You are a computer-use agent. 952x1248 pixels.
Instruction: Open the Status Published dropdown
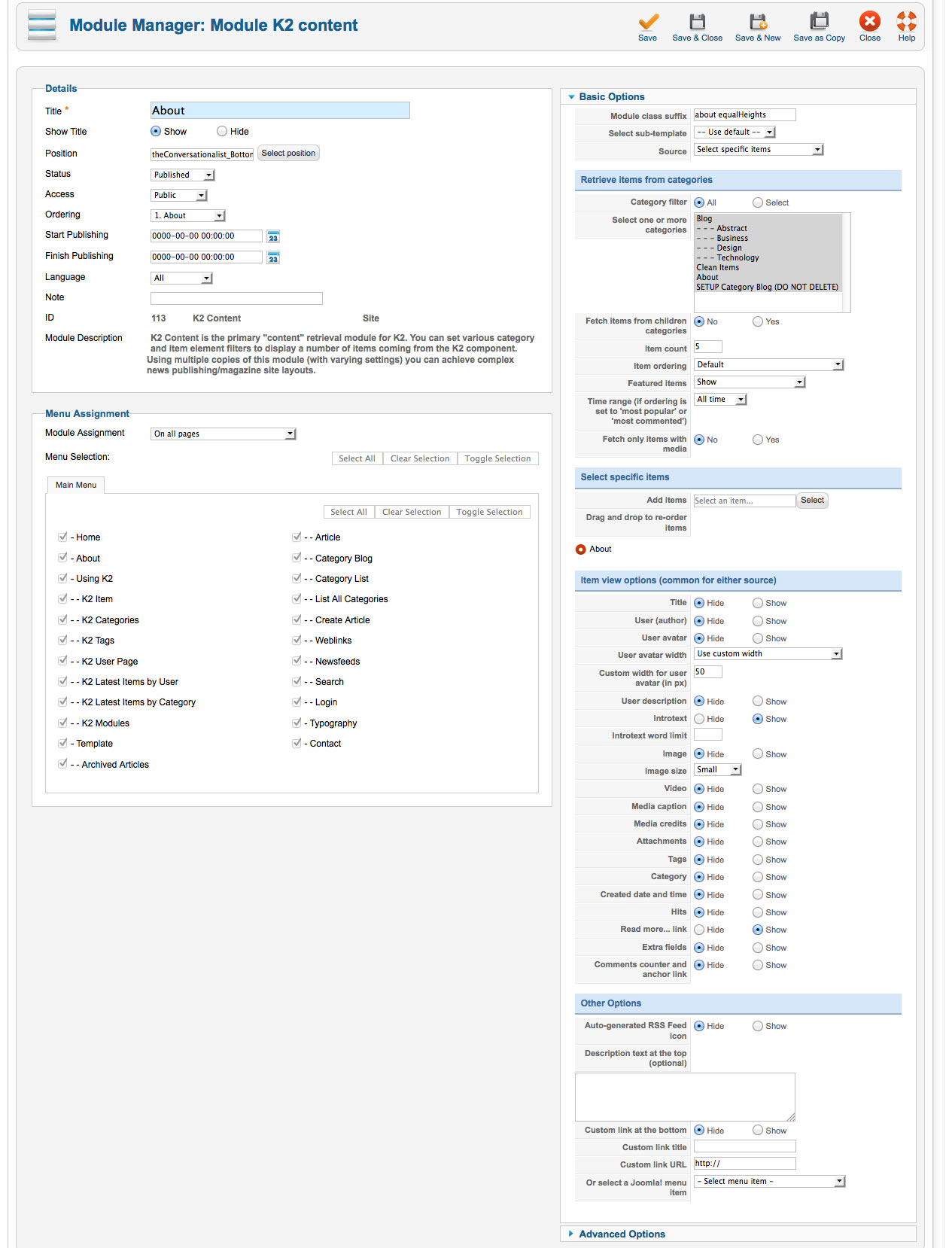pyautogui.click(x=183, y=175)
